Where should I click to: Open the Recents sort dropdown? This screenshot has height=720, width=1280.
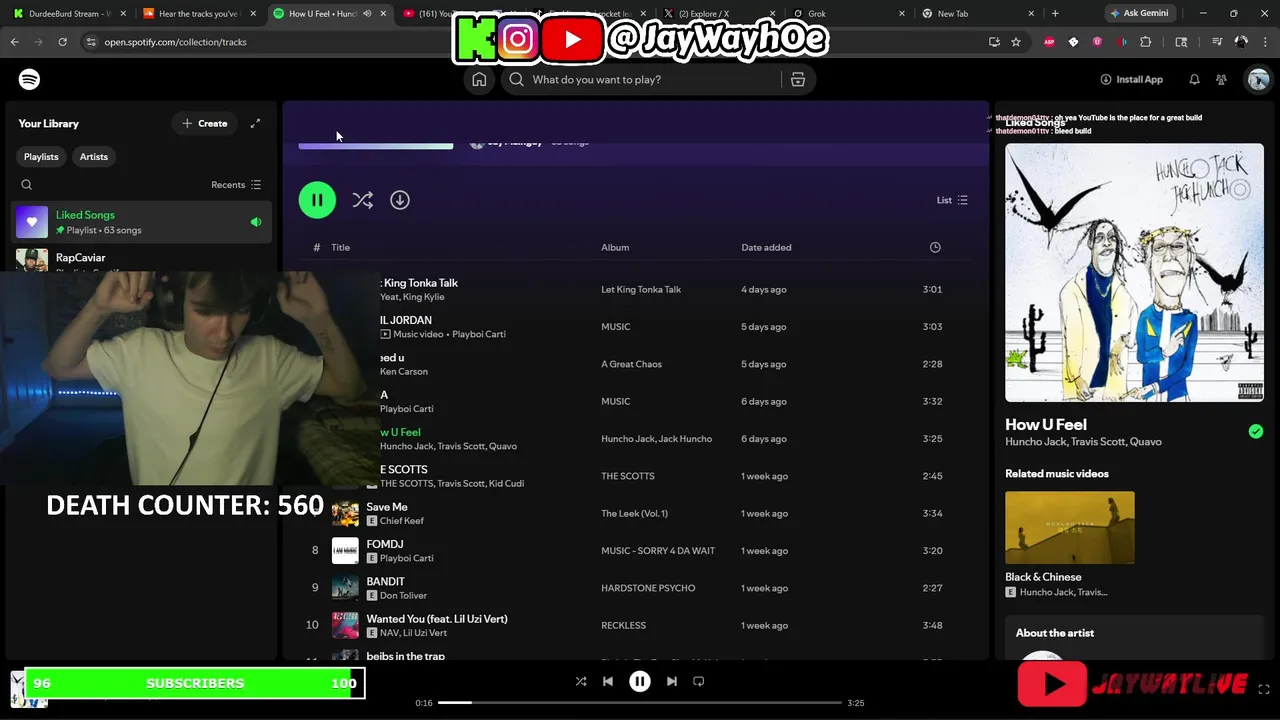[236, 185]
